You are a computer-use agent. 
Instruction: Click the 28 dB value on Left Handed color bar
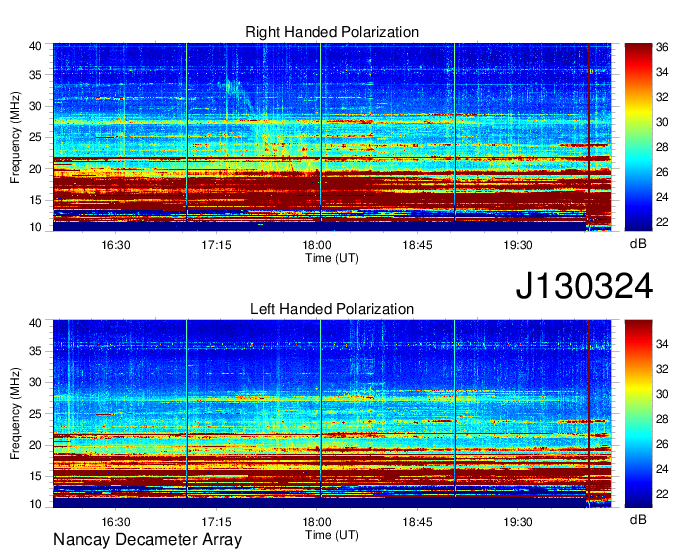pyautogui.click(x=662, y=419)
